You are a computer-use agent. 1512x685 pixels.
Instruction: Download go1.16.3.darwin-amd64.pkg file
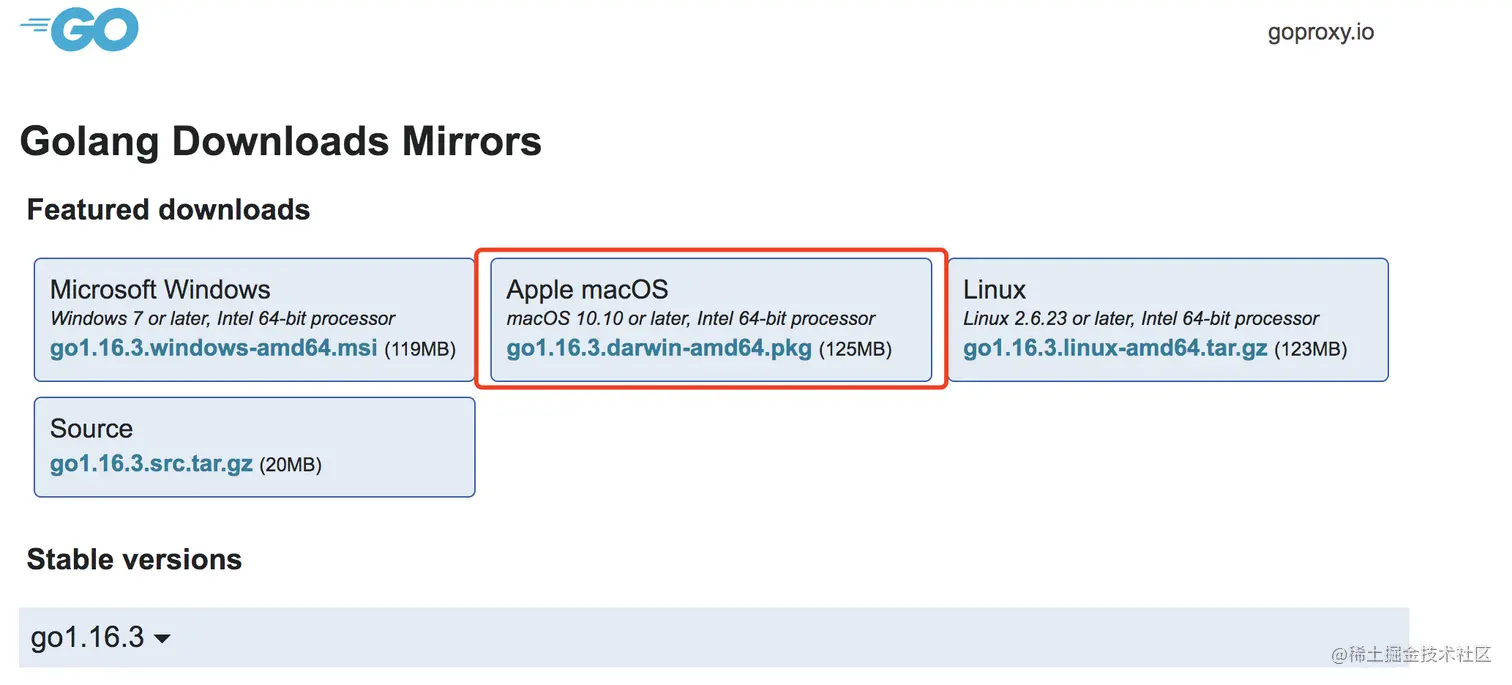click(x=659, y=349)
